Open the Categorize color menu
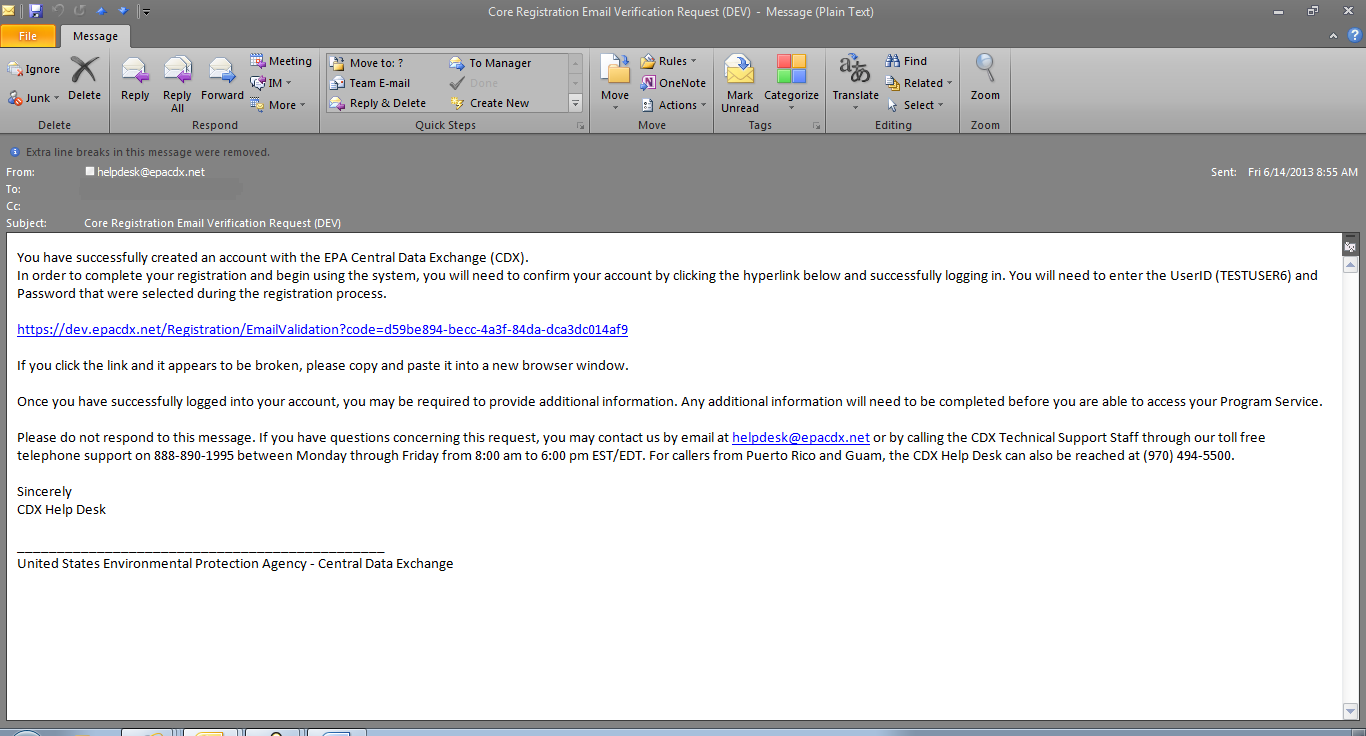 pos(791,84)
